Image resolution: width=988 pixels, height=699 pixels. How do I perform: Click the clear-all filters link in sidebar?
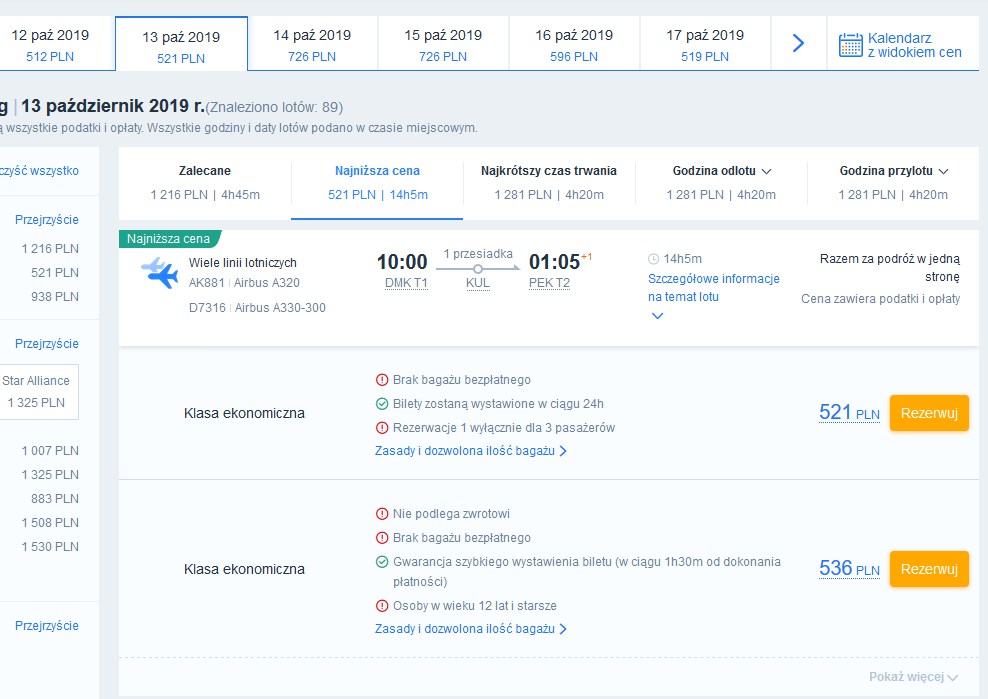[x=39, y=171]
